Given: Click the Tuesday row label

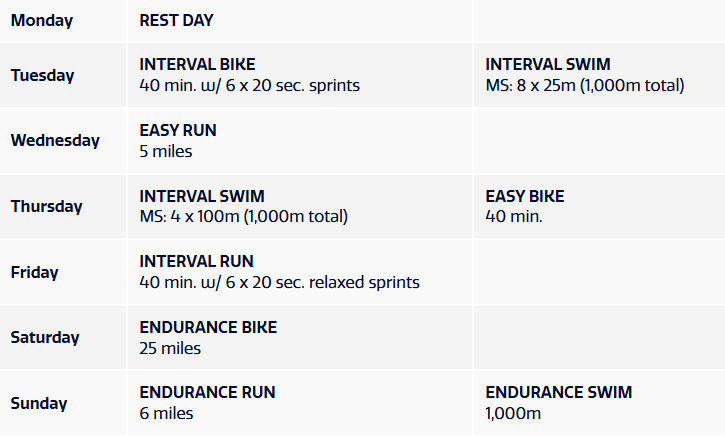Looking at the screenshot, I should point(42,75).
